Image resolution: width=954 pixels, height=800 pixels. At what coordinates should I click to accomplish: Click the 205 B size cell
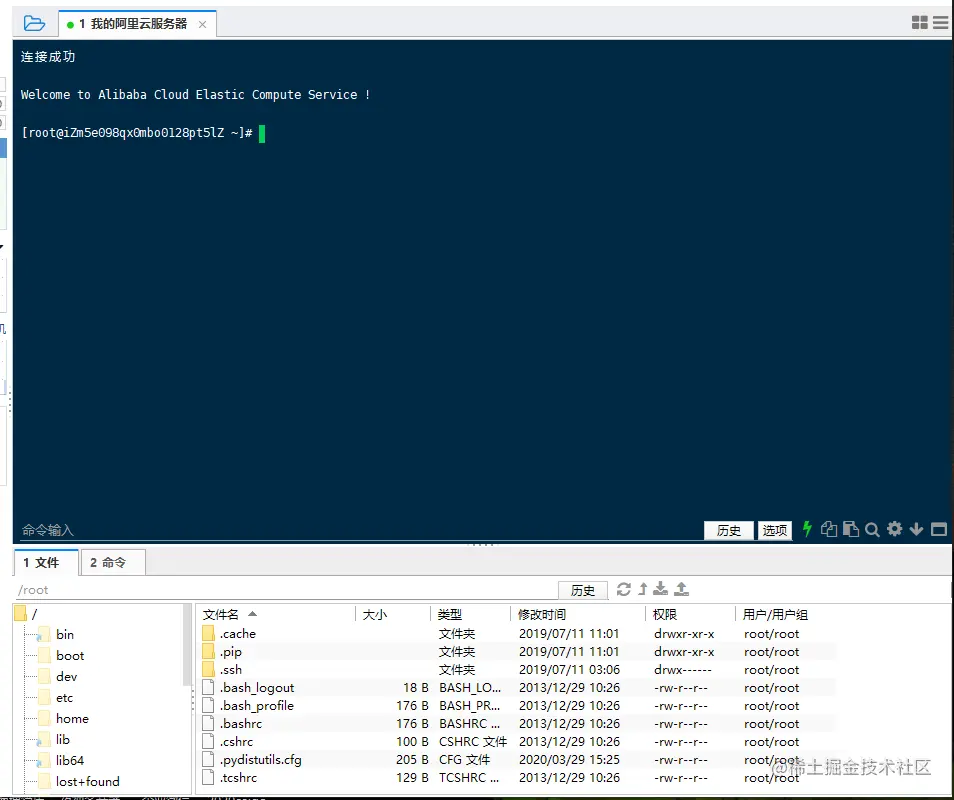point(412,759)
